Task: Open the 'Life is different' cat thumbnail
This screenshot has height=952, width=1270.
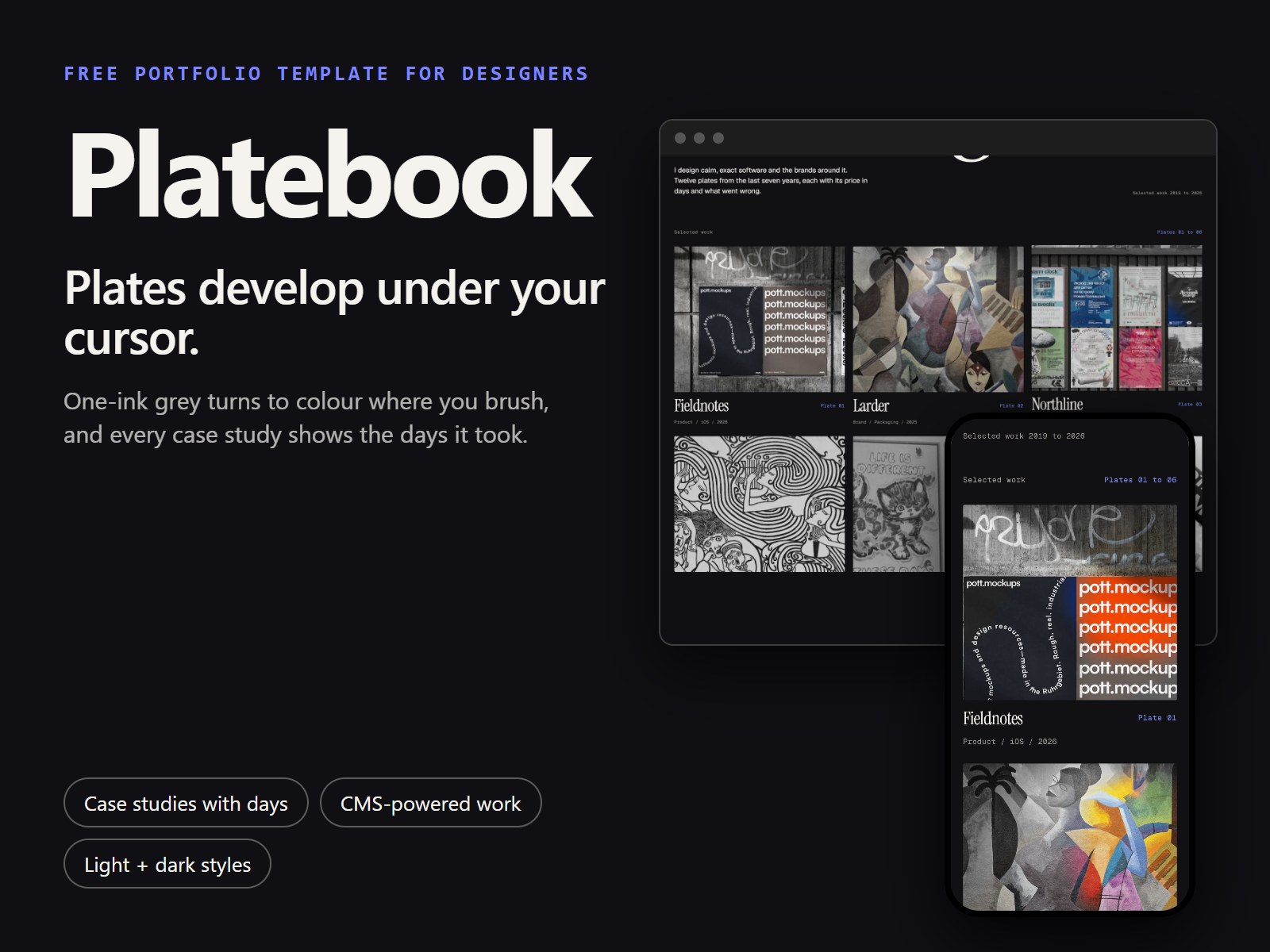Action: coord(899,504)
